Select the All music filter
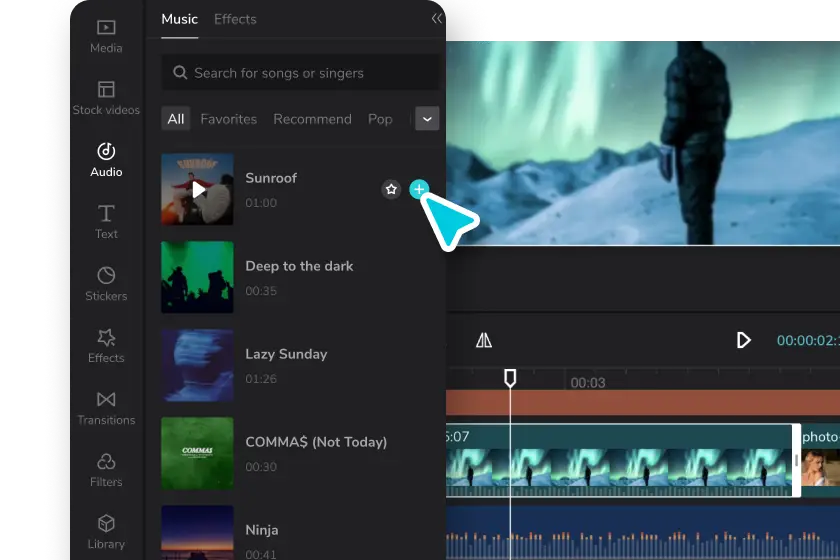Viewport: 840px width, 560px height. tap(176, 118)
